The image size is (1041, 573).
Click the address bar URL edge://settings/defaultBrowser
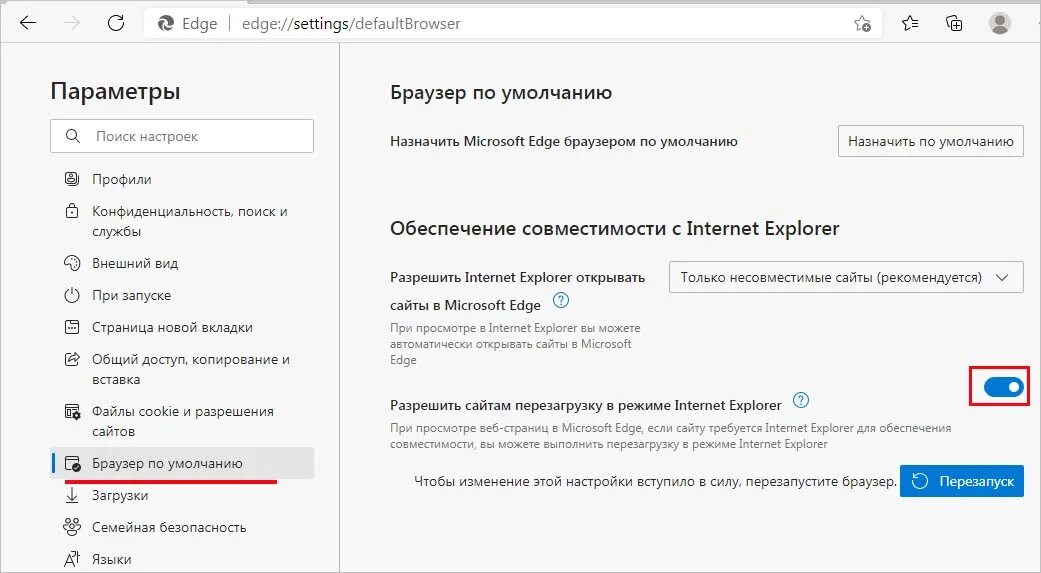tap(351, 24)
